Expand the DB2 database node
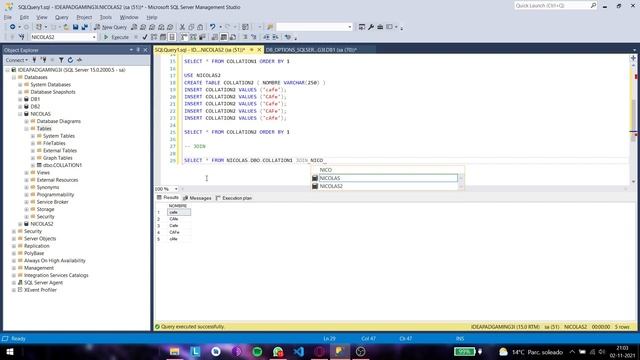Viewport: 640px width, 360px height. (20, 107)
